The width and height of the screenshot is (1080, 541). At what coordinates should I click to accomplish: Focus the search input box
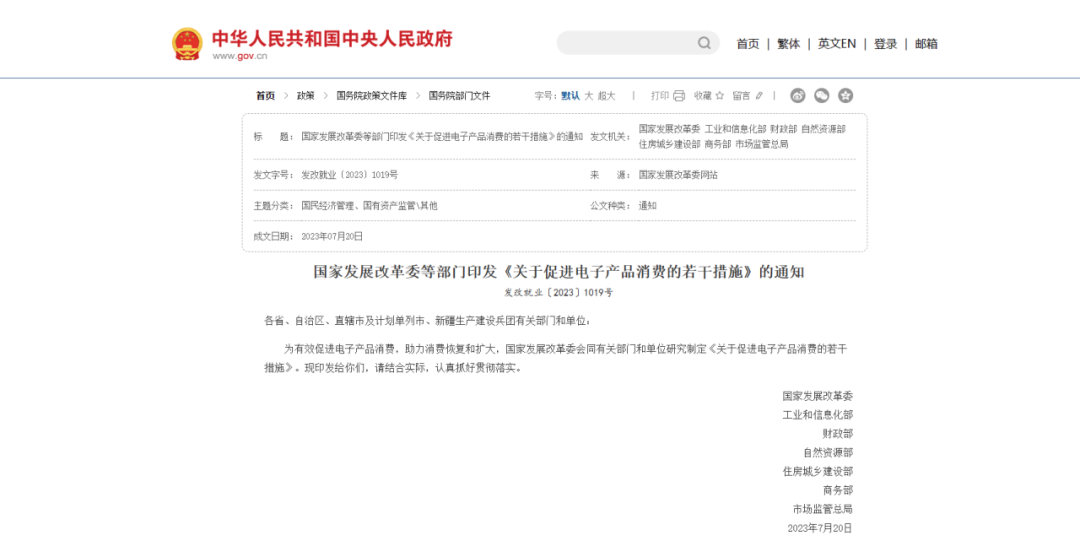click(x=625, y=43)
